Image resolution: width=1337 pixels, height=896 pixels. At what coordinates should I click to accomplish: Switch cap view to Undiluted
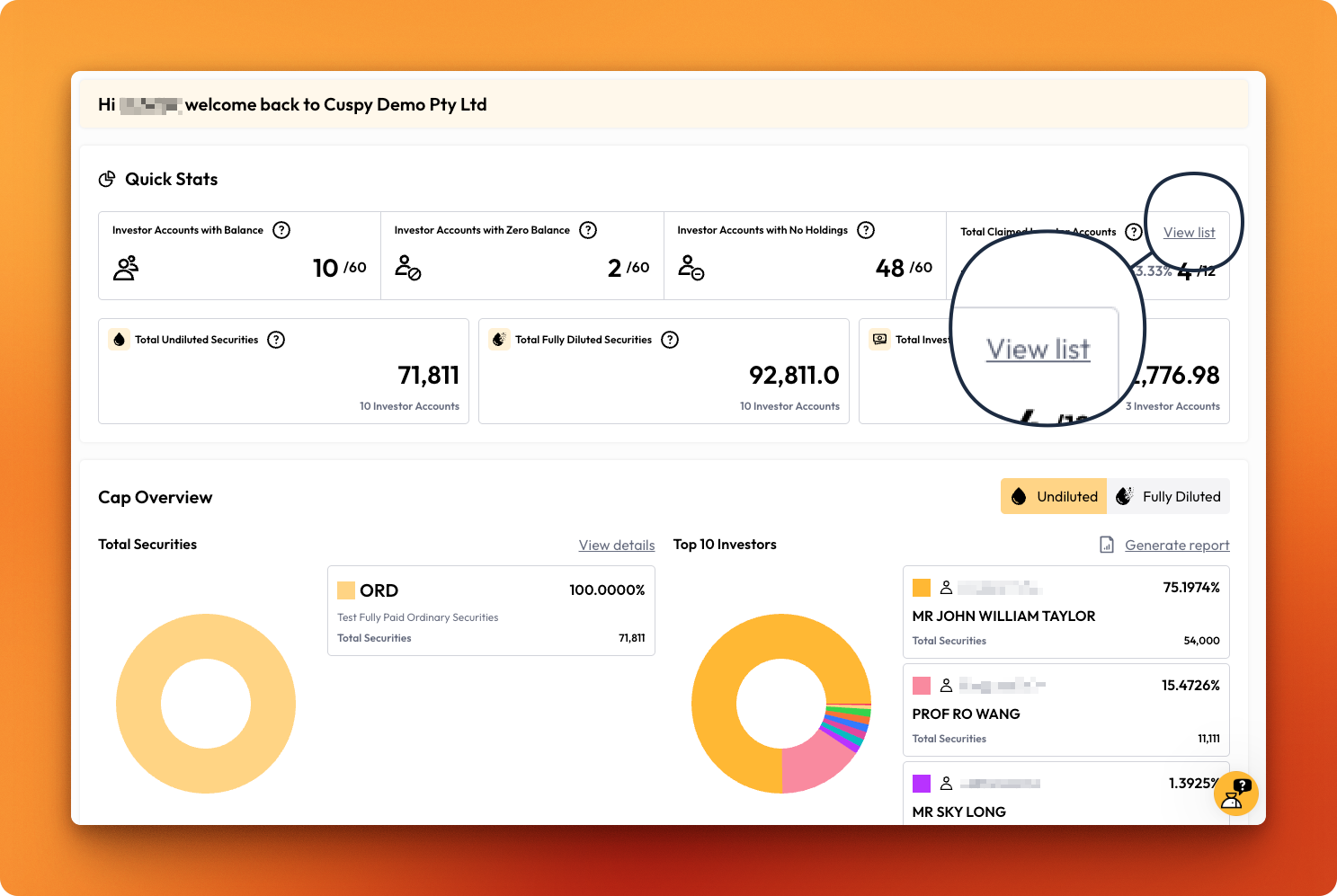(x=1054, y=496)
